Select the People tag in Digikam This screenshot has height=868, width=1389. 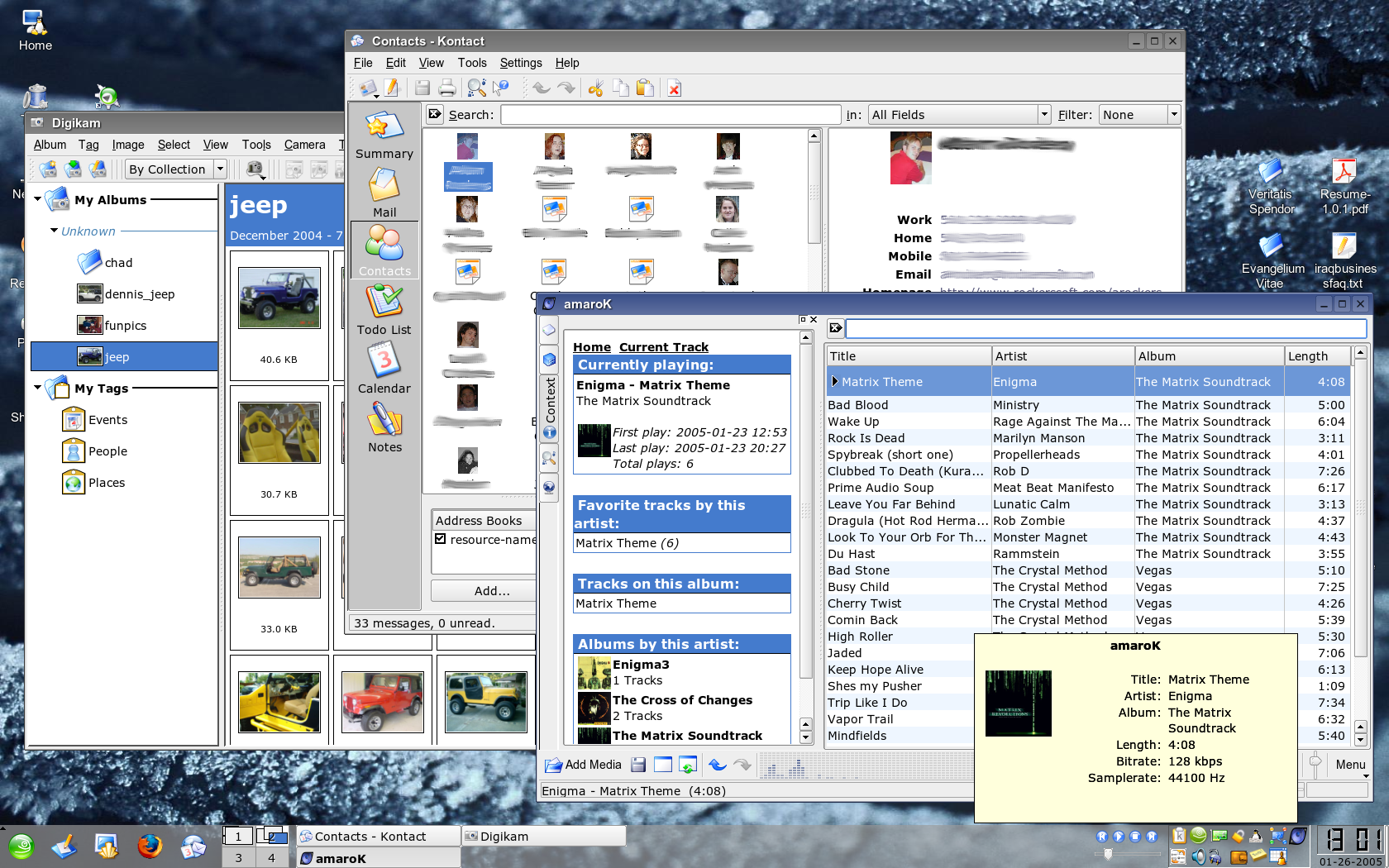point(96,451)
